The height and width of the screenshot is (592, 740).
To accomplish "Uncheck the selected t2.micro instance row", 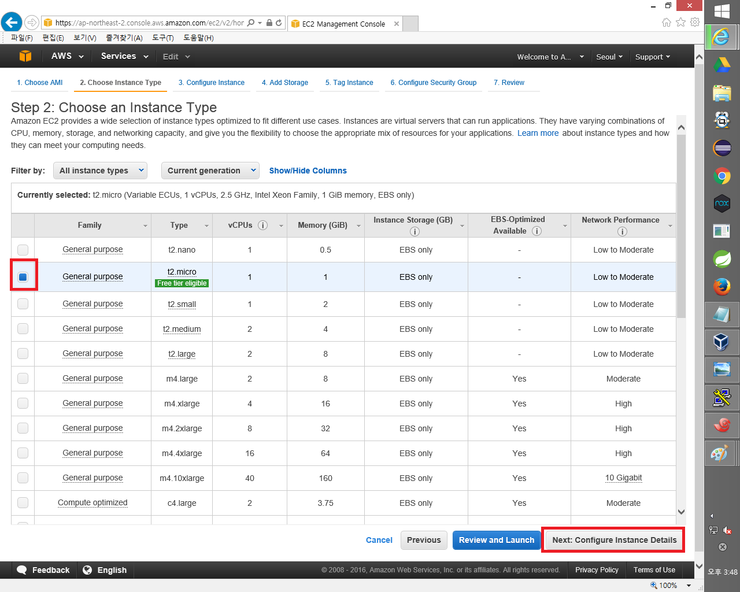I will tap(23, 276).
